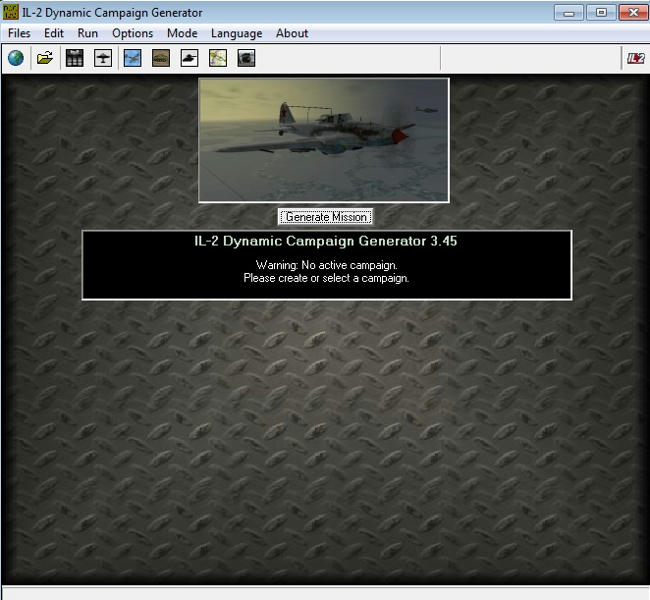Open the Edit menu
Image resolution: width=650 pixels, height=600 pixels.
[54, 33]
